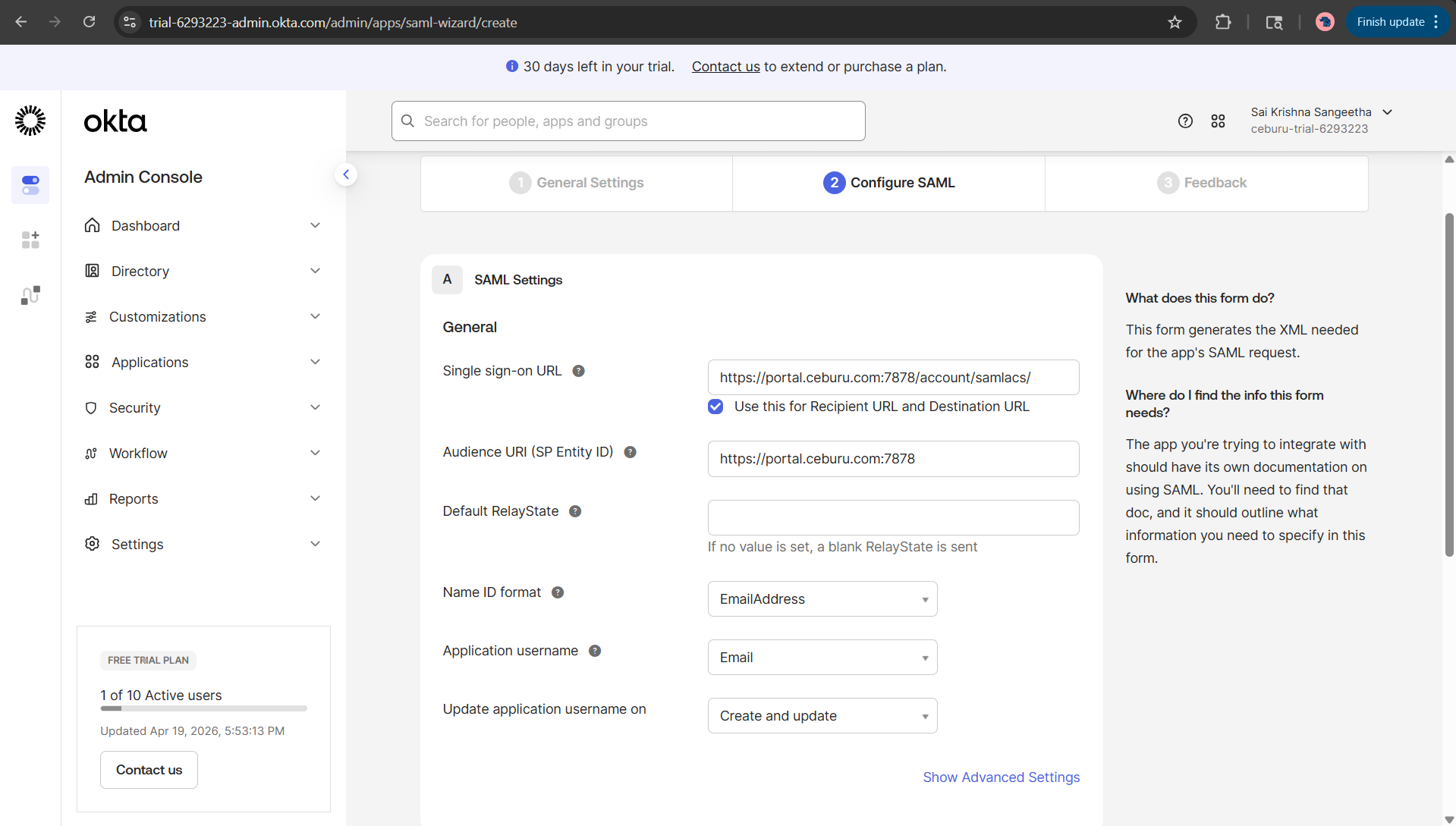
Task: Expand the Directory menu chevron
Action: [x=316, y=271]
